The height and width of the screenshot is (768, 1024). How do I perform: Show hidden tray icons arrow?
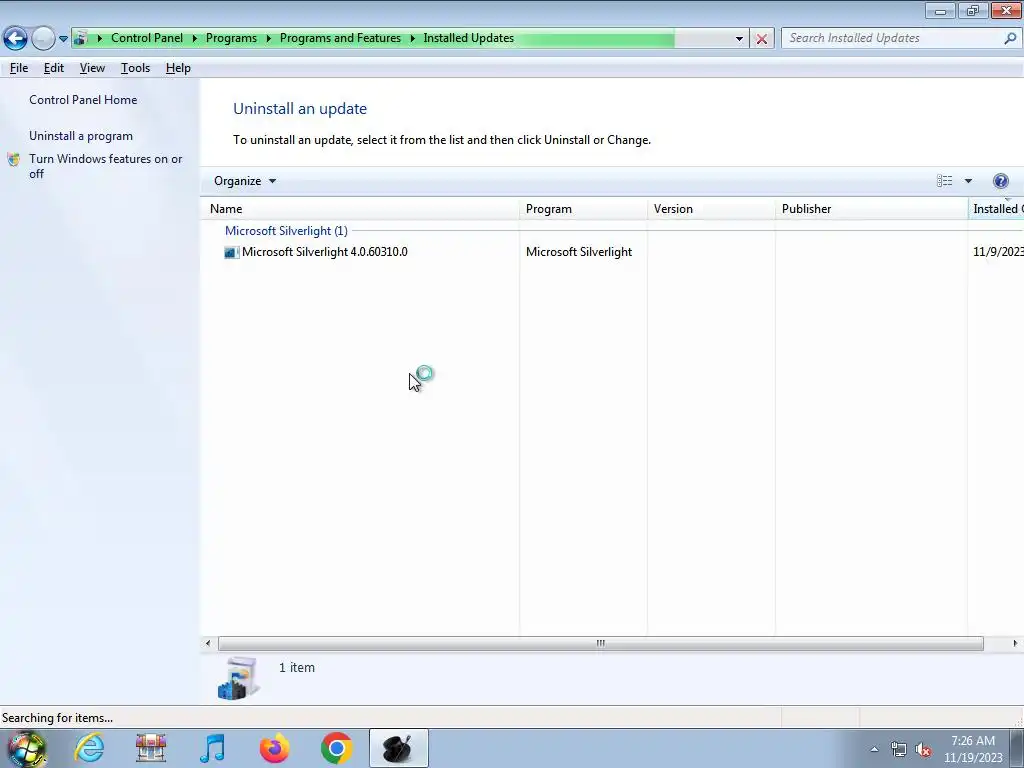click(x=874, y=749)
